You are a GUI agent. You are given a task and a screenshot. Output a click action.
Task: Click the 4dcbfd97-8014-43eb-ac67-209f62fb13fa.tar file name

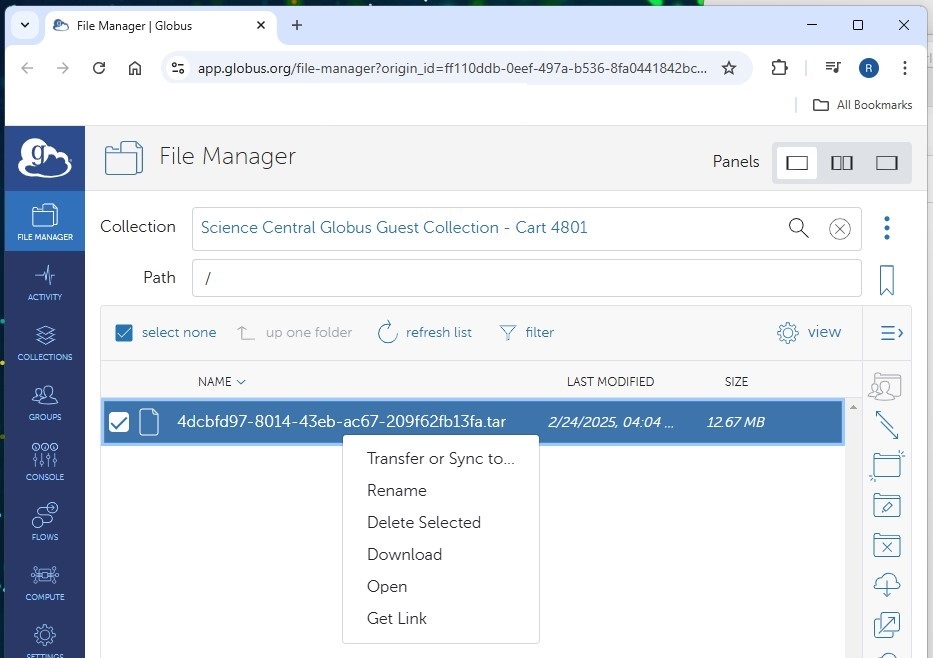click(342, 422)
